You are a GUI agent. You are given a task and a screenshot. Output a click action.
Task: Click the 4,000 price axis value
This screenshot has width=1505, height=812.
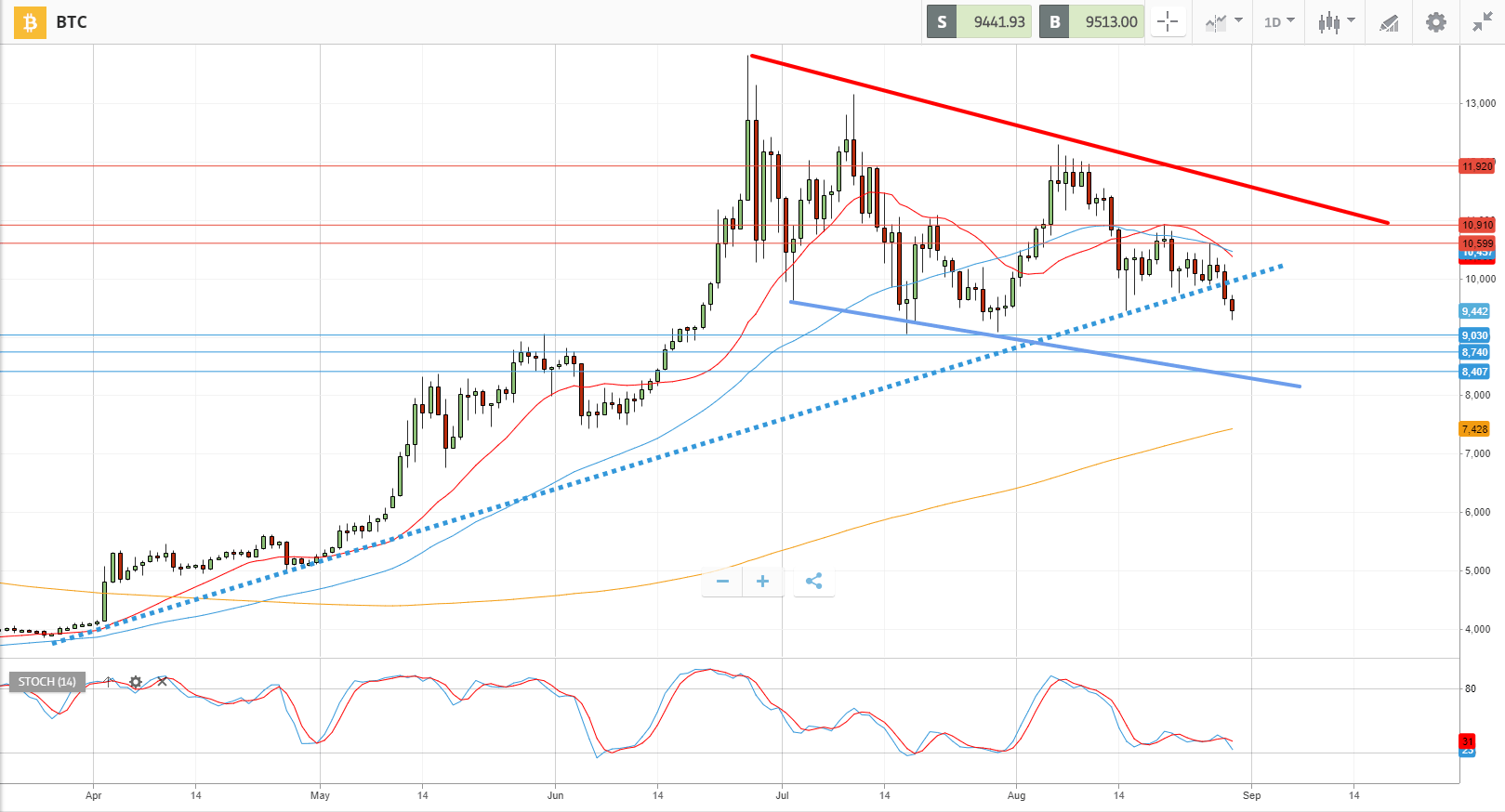click(1478, 629)
